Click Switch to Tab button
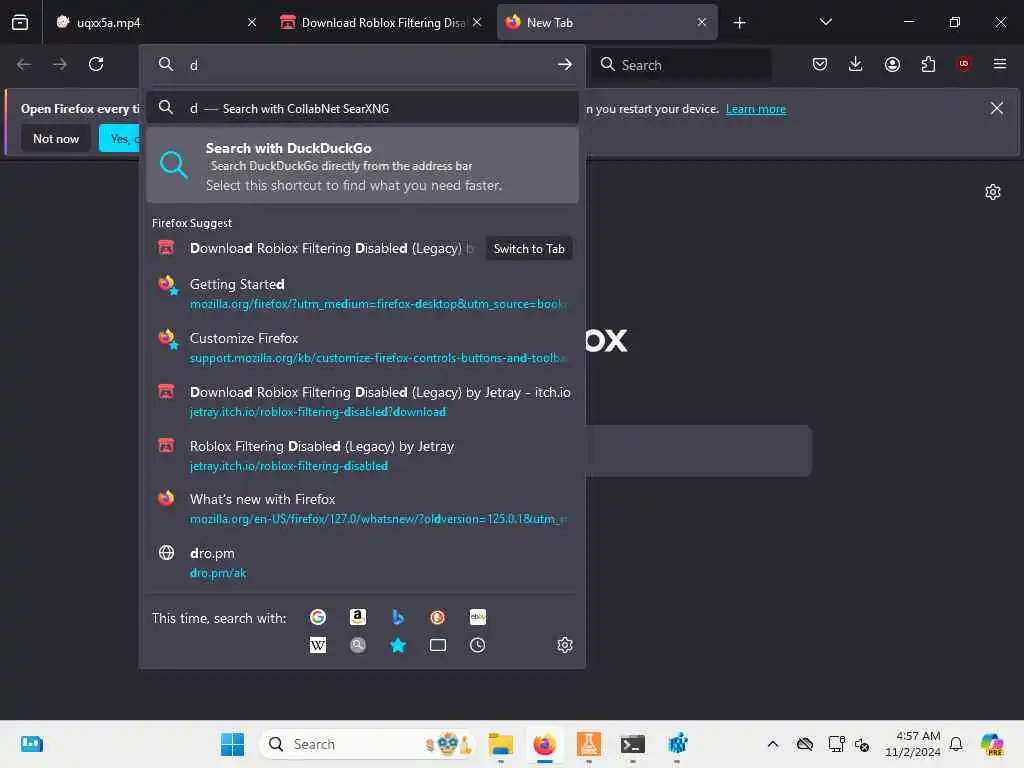The width and height of the screenshot is (1024, 768). point(529,249)
